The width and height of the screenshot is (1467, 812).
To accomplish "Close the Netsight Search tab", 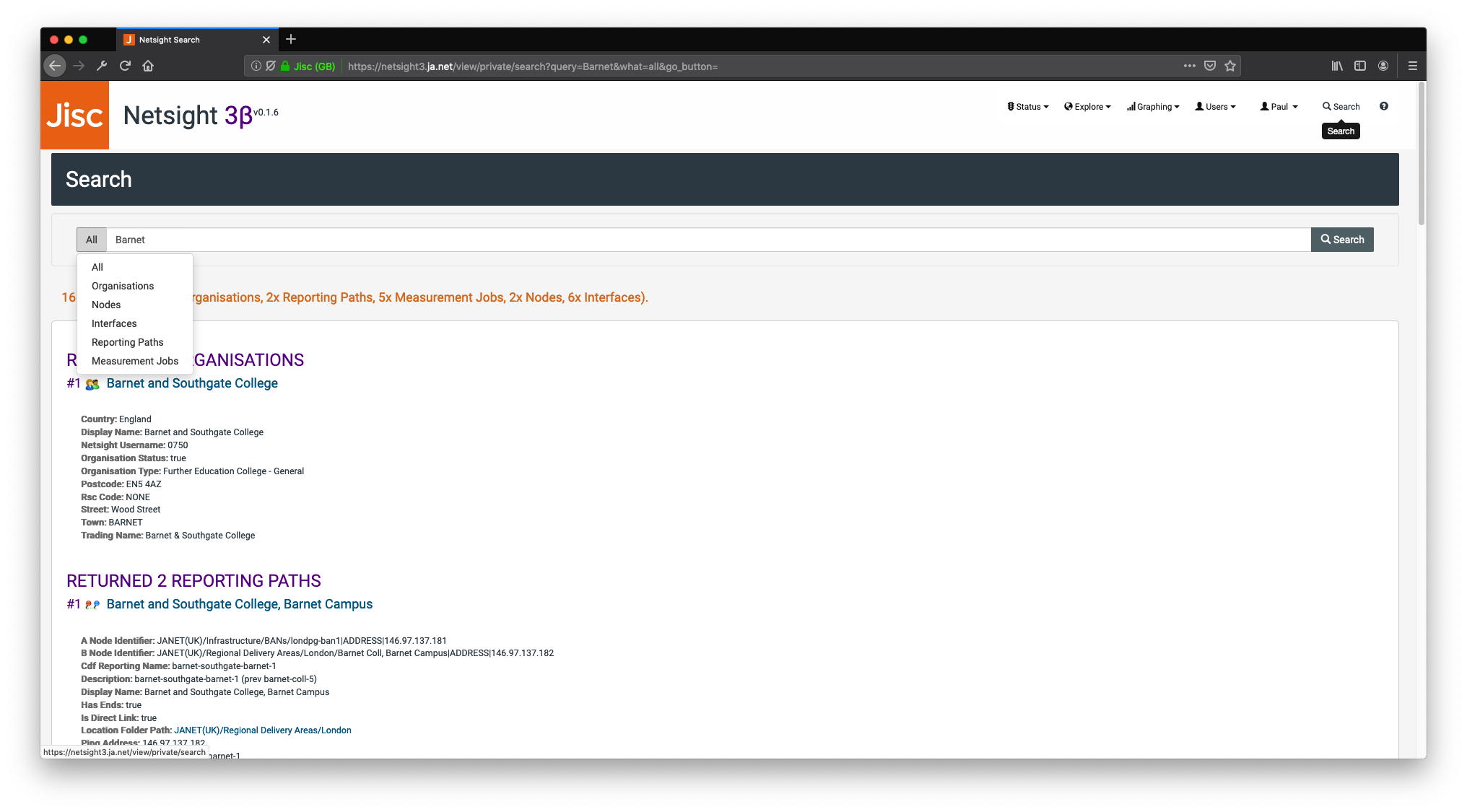I will 266,40.
